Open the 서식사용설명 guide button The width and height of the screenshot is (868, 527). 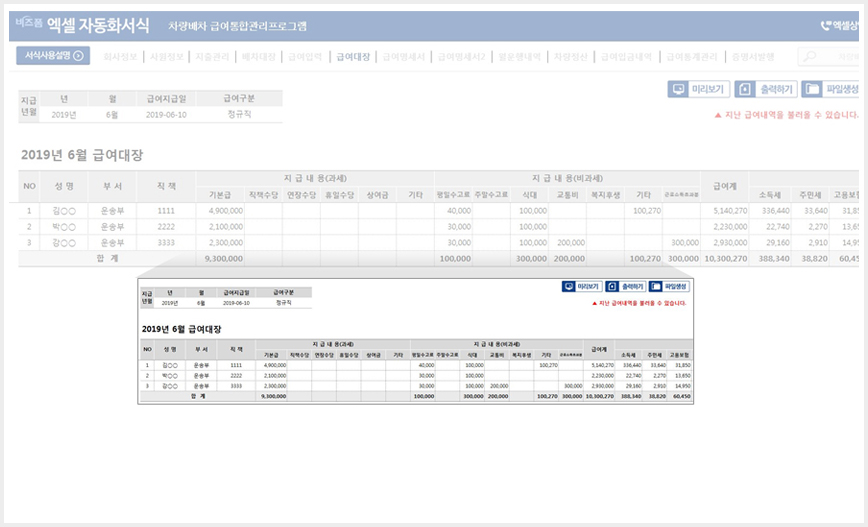click(53, 55)
